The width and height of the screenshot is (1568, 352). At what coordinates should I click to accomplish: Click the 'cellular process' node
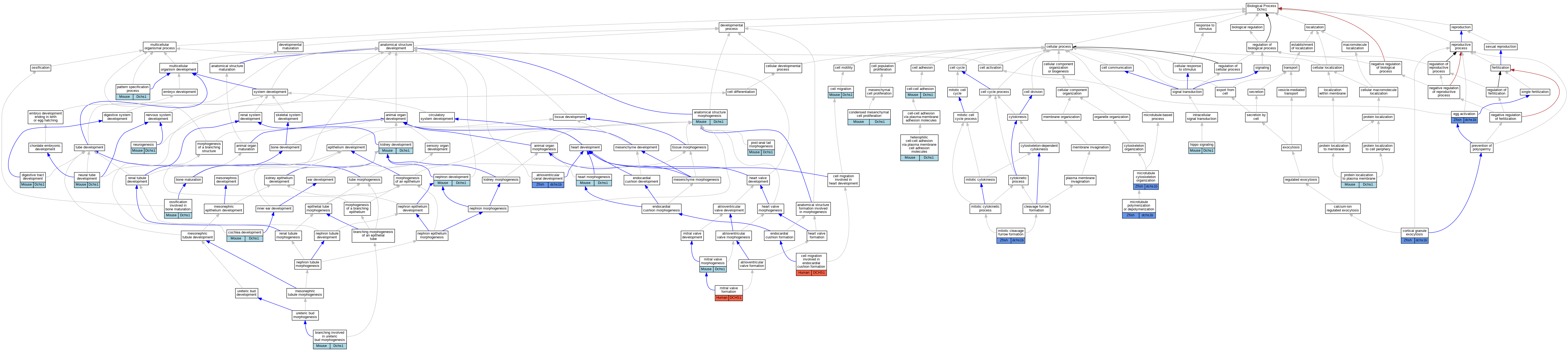1059,46
